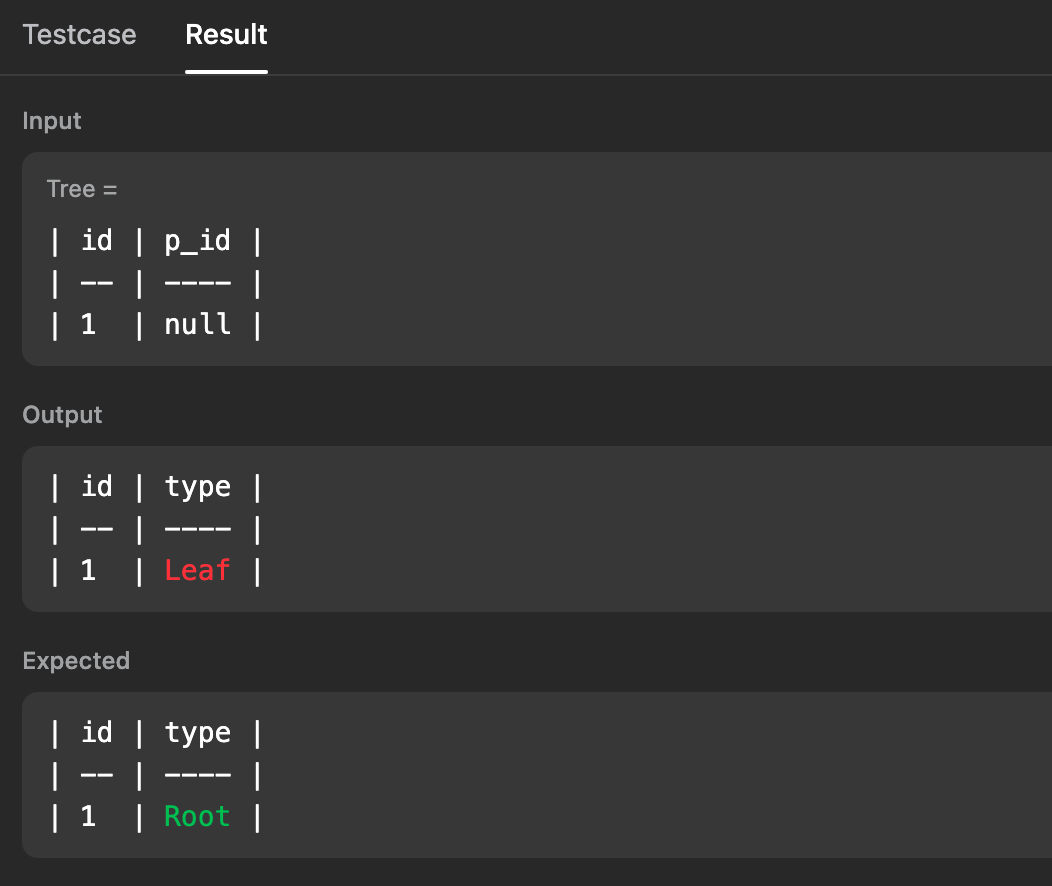Click the id column header in Input table
The height and width of the screenshot is (886, 1052).
pyautogui.click(x=96, y=241)
